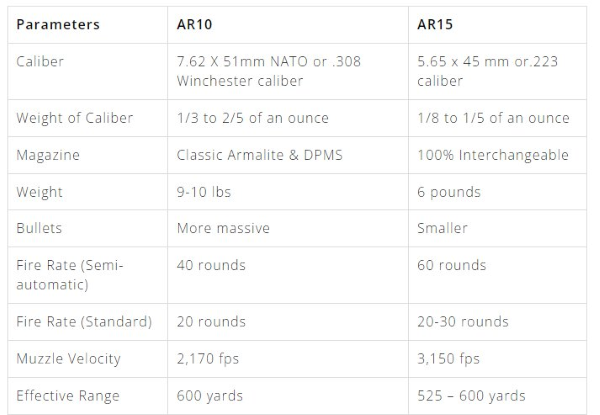600x415 pixels.
Task: Select the "Smaller" bullets cell
Action: click(x=443, y=228)
